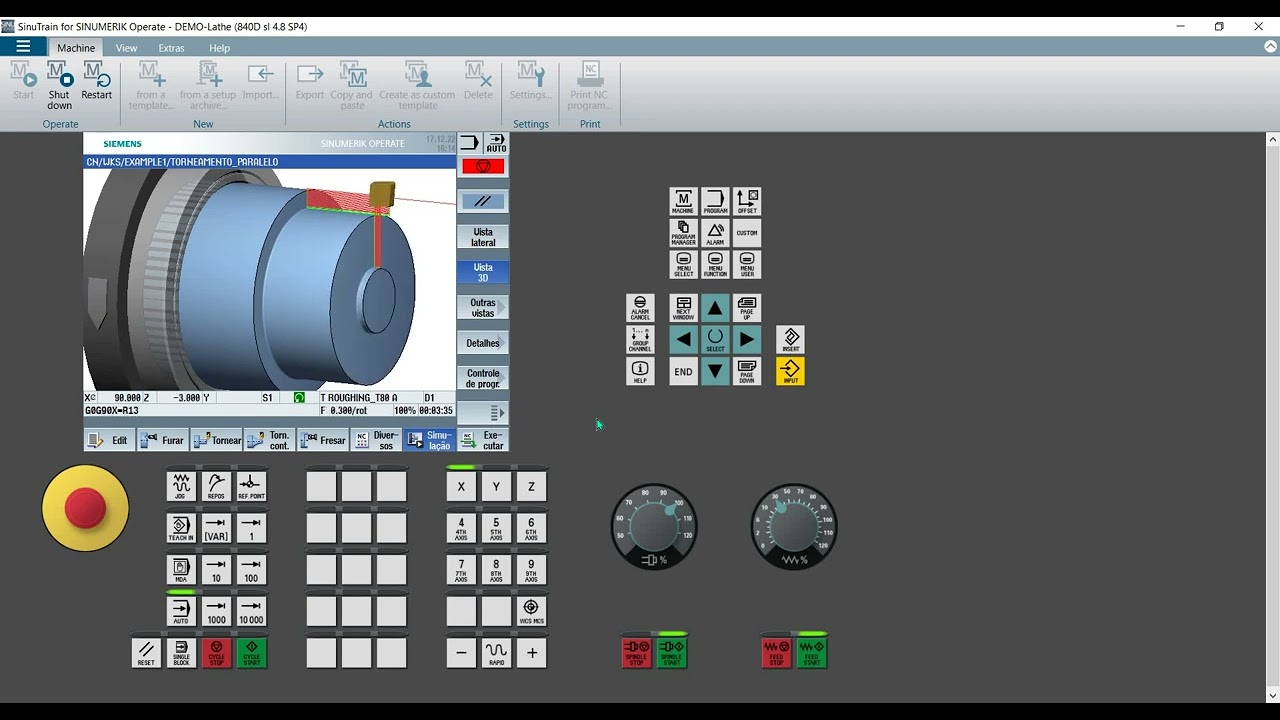
Task: Open the Help ribbon tab
Action: click(219, 48)
